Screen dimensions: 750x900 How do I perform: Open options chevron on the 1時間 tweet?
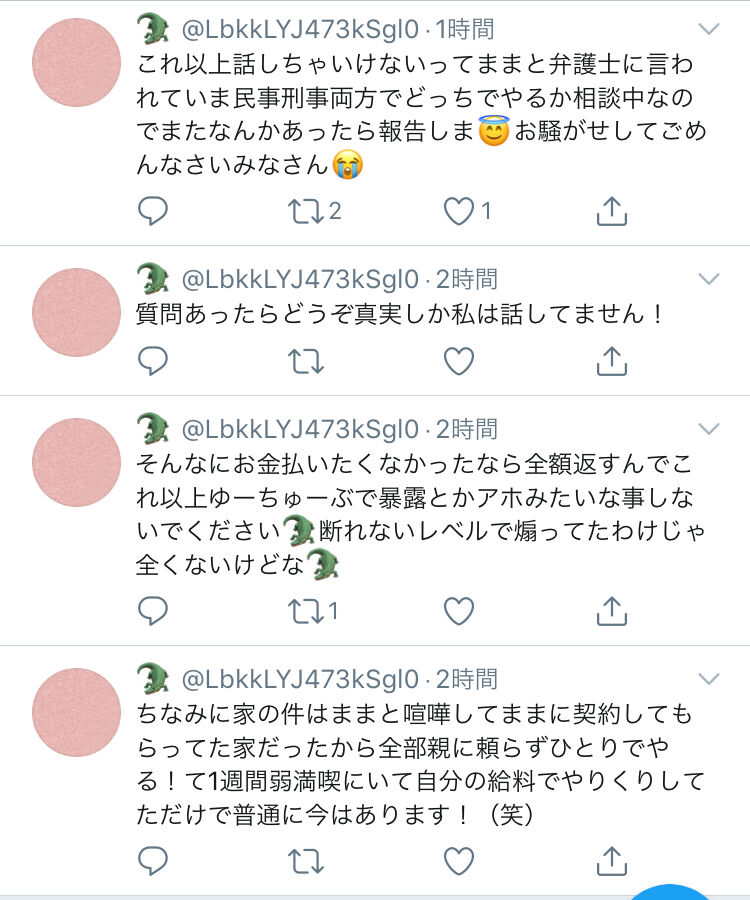pos(709,29)
